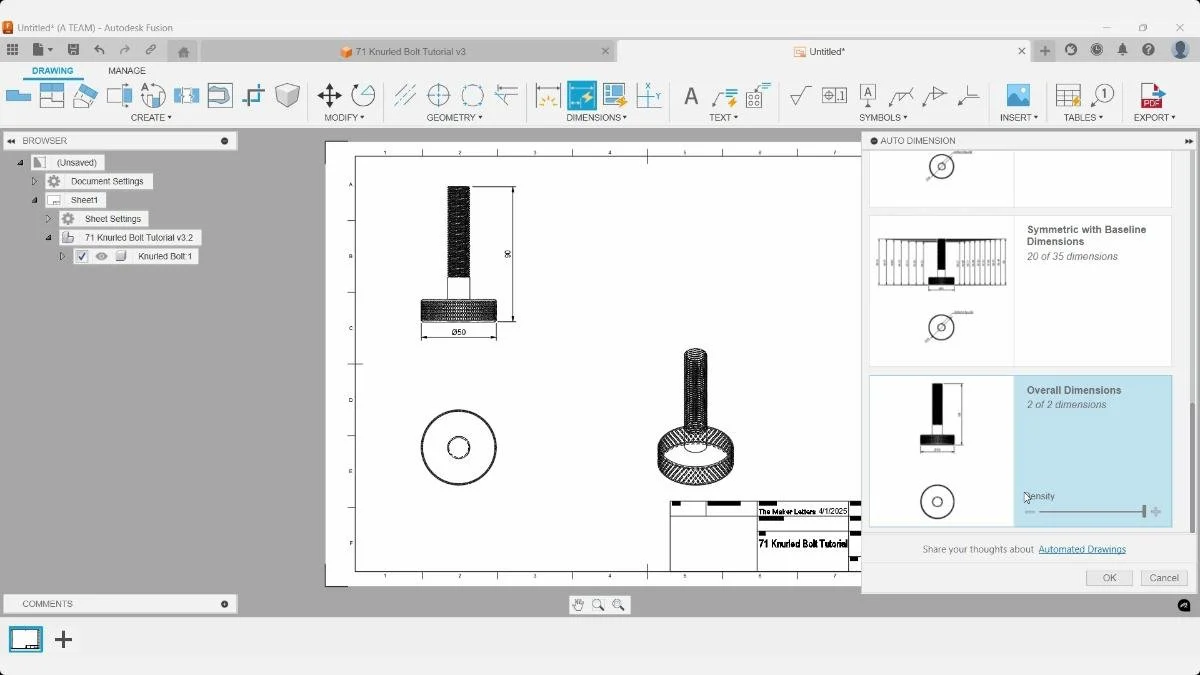Open the SYMBOLS dropdown menu
The height and width of the screenshot is (675, 1200).
click(882, 118)
